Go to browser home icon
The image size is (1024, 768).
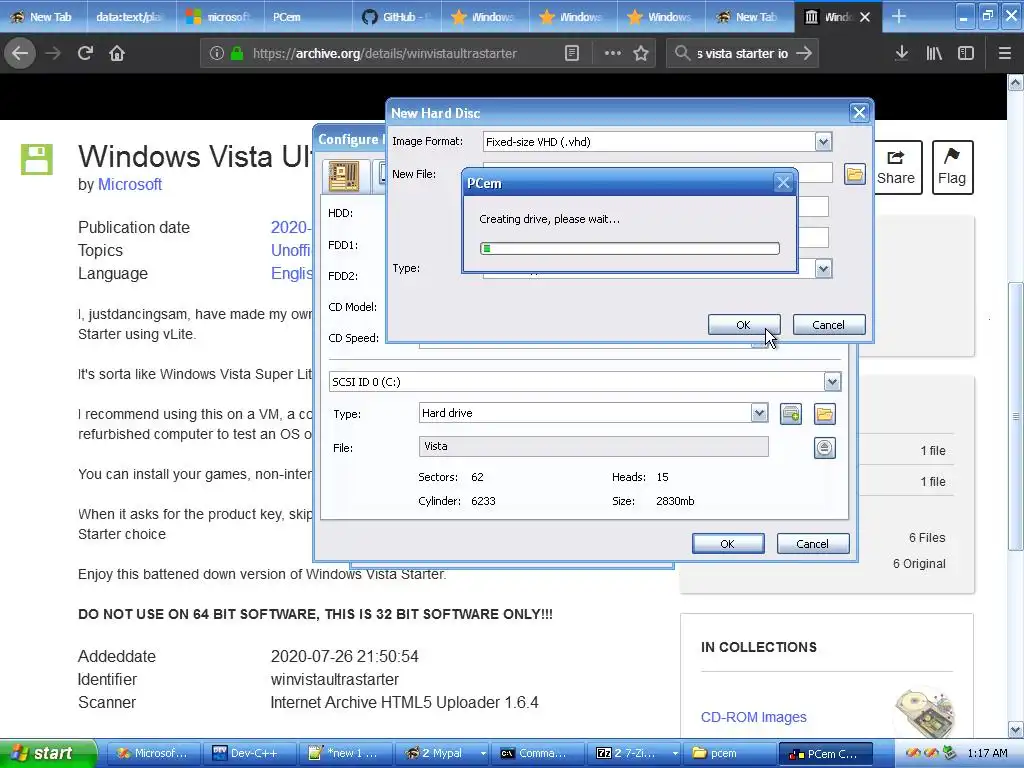pyautogui.click(x=117, y=53)
